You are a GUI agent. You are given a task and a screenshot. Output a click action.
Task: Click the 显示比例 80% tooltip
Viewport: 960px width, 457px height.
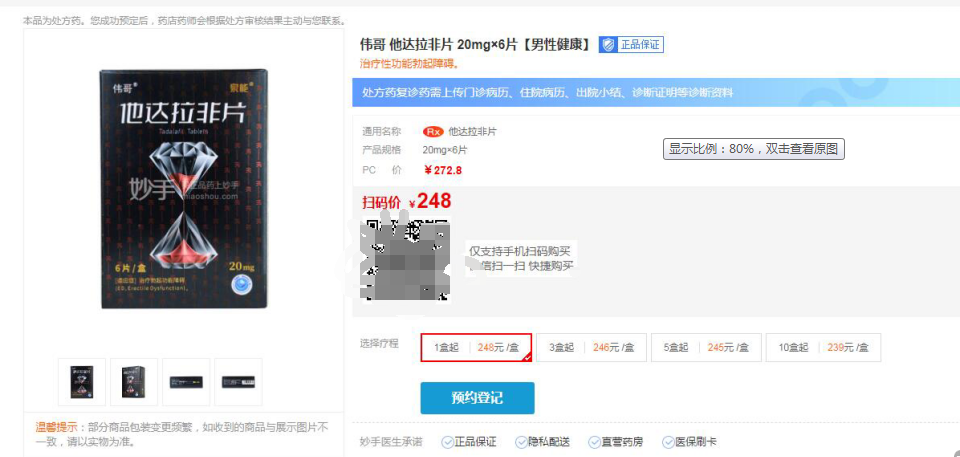(754, 149)
